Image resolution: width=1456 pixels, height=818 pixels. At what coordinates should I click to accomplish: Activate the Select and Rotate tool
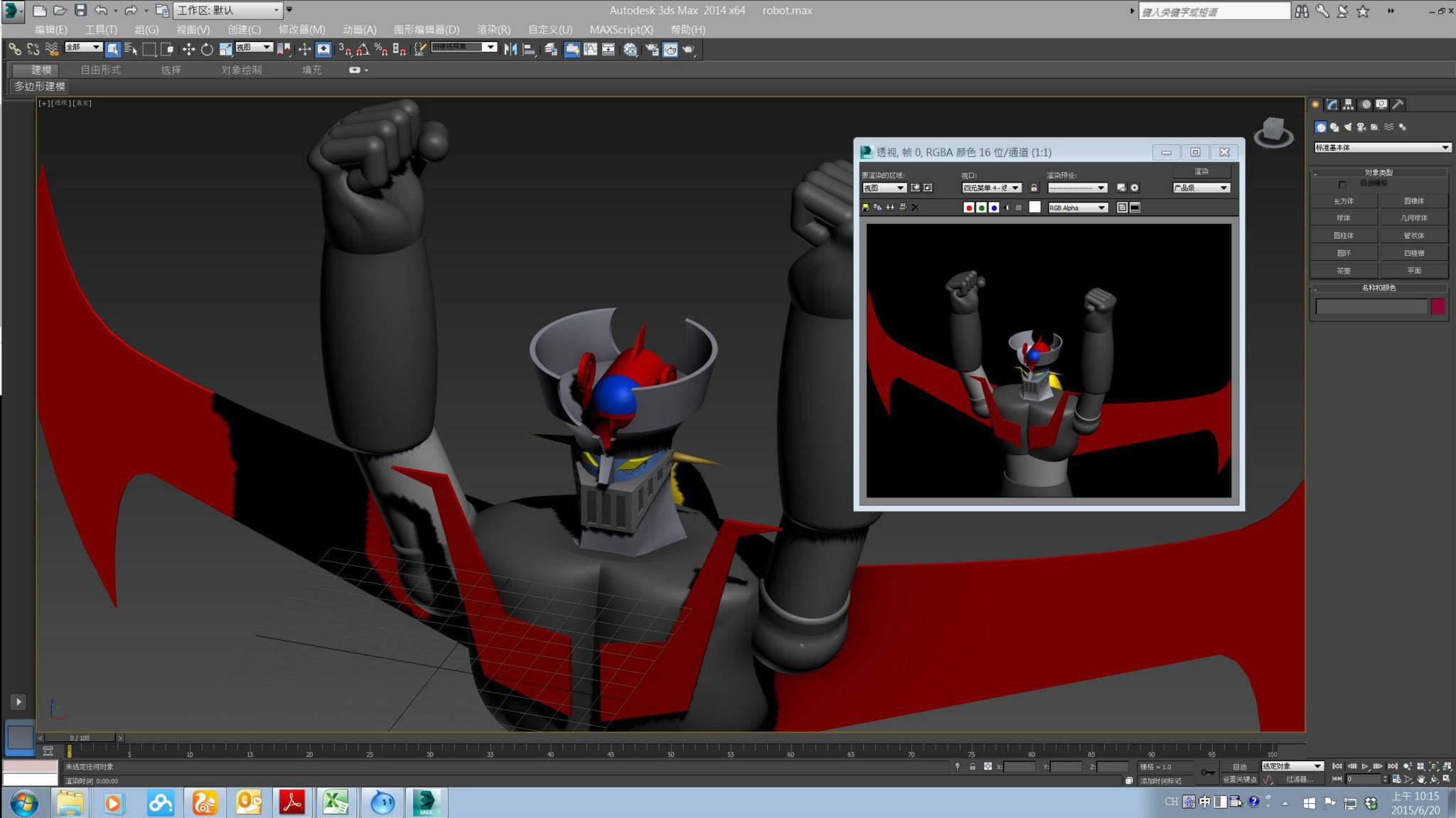[x=207, y=49]
